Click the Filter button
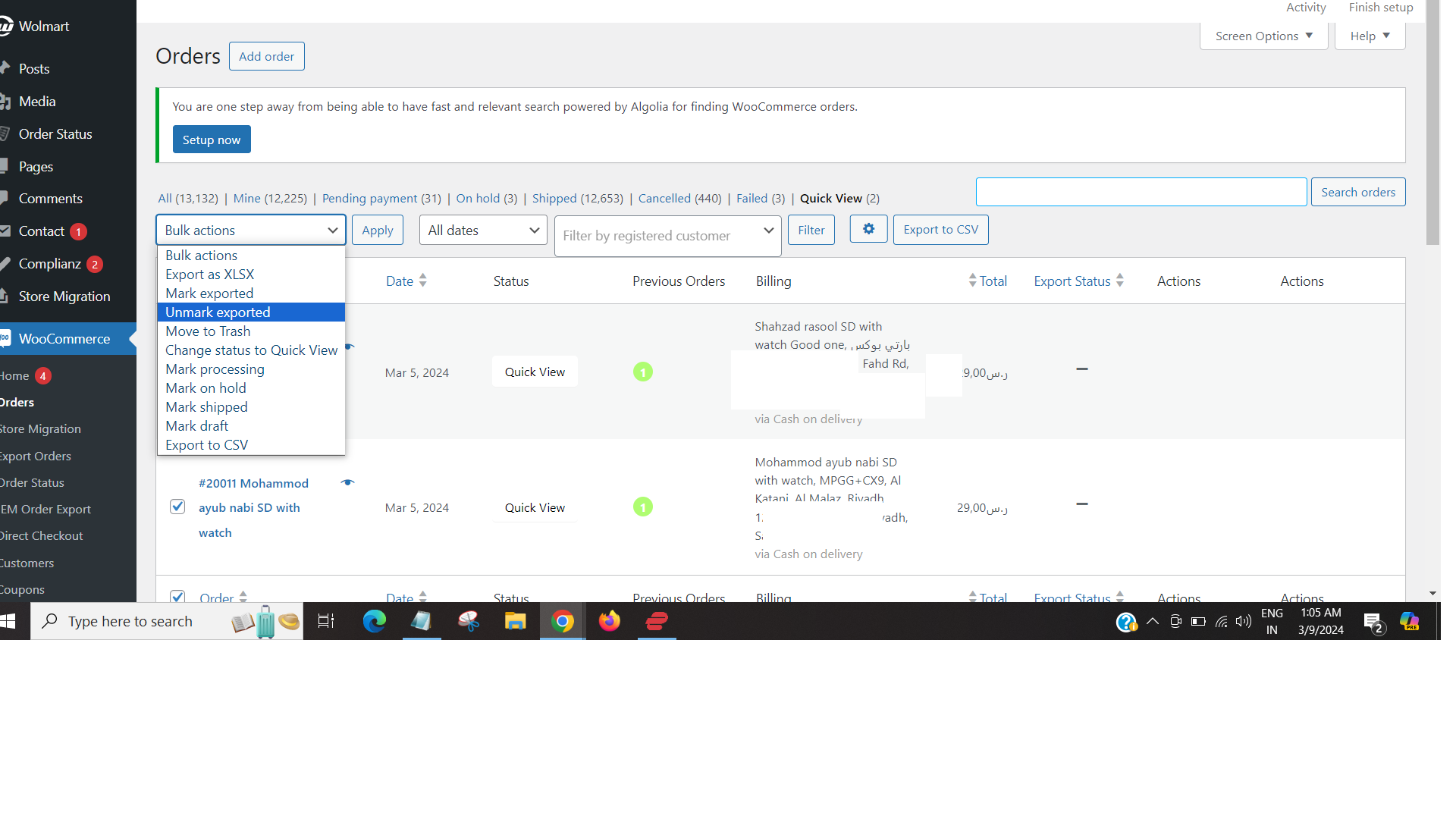The height and width of the screenshot is (819, 1456). (x=811, y=230)
